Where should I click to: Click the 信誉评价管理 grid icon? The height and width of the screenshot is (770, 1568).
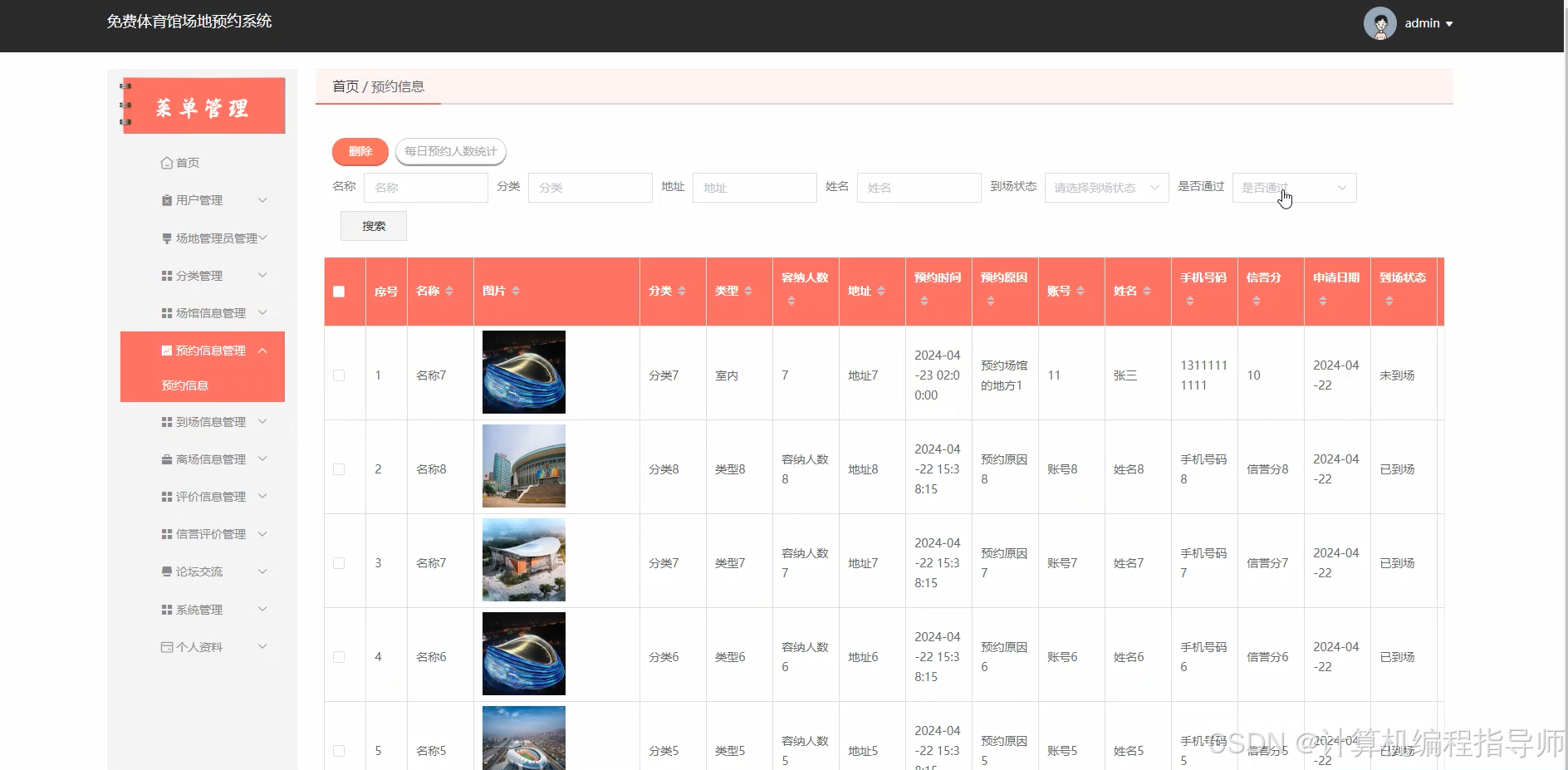(167, 534)
